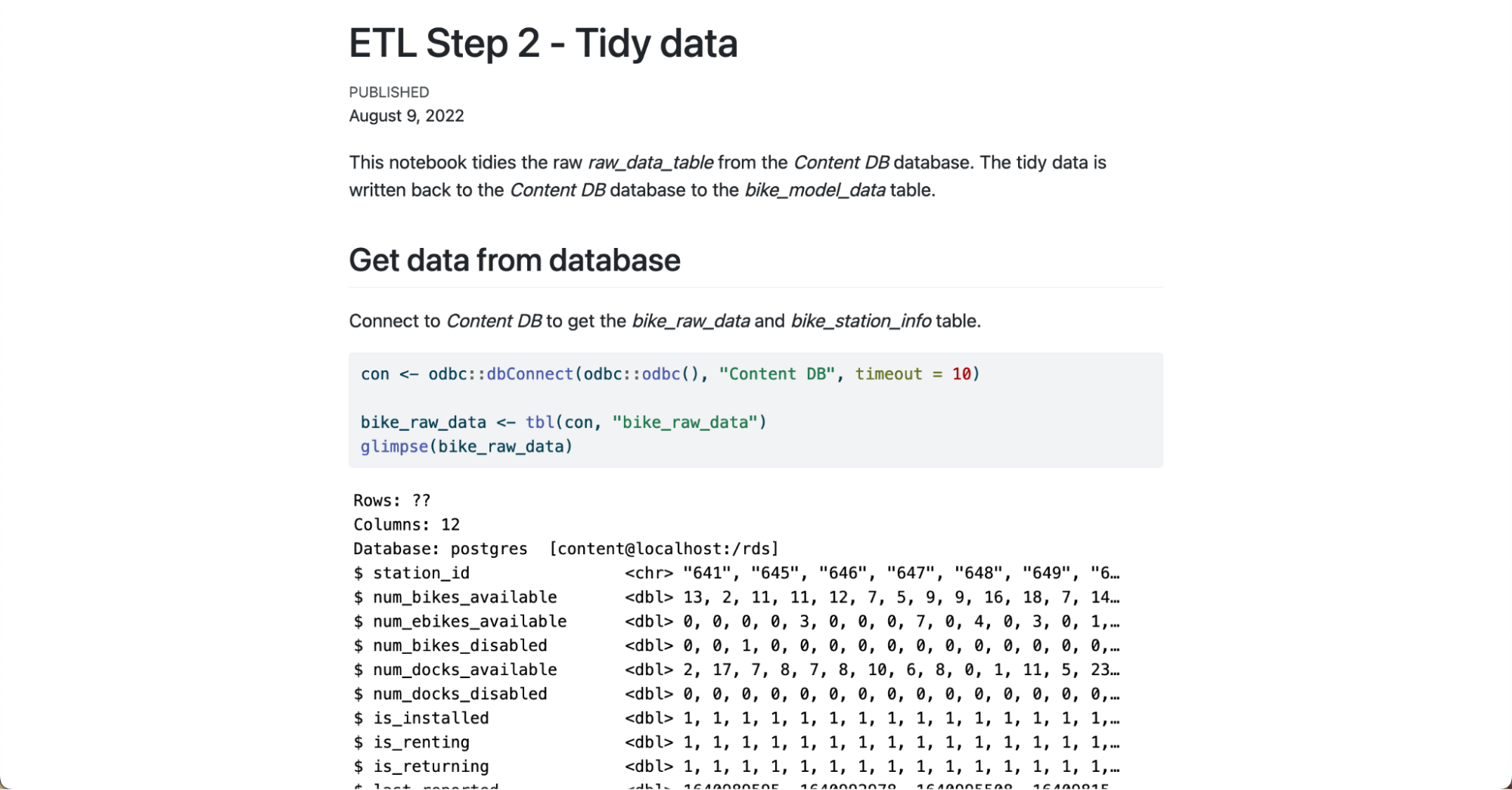The width and height of the screenshot is (1512, 790).
Task: Click the glimpse function in code block
Action: [x=394, y=447]
